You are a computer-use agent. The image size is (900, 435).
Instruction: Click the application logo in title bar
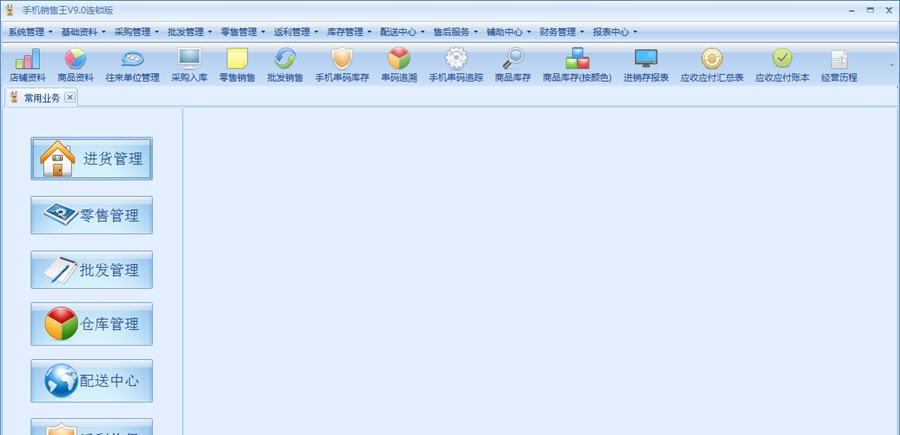[10, 10]
